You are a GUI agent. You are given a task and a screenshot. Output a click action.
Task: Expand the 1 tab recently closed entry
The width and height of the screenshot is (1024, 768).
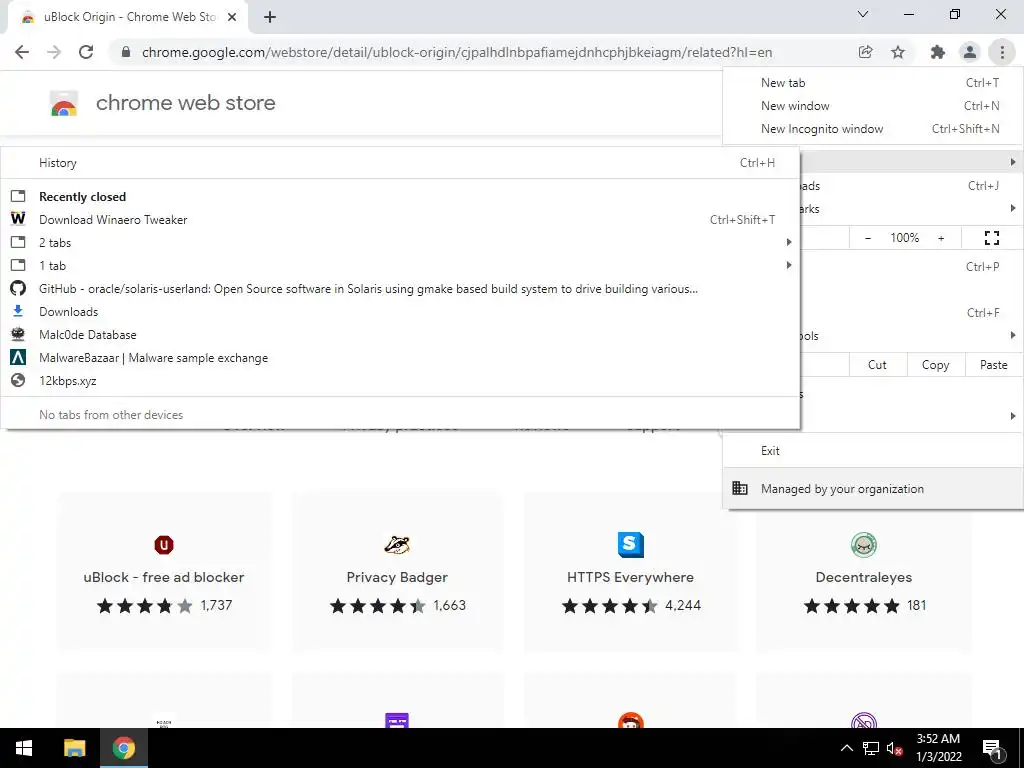(400, 265)
